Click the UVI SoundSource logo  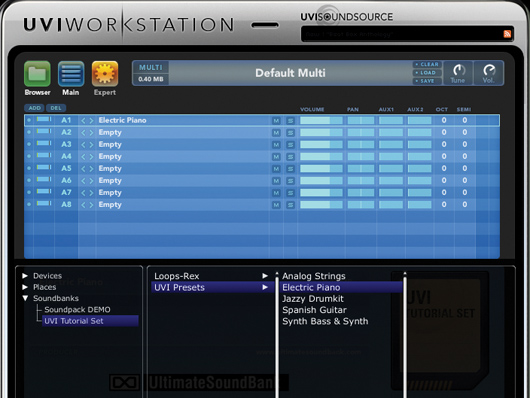tap(347, 17)
